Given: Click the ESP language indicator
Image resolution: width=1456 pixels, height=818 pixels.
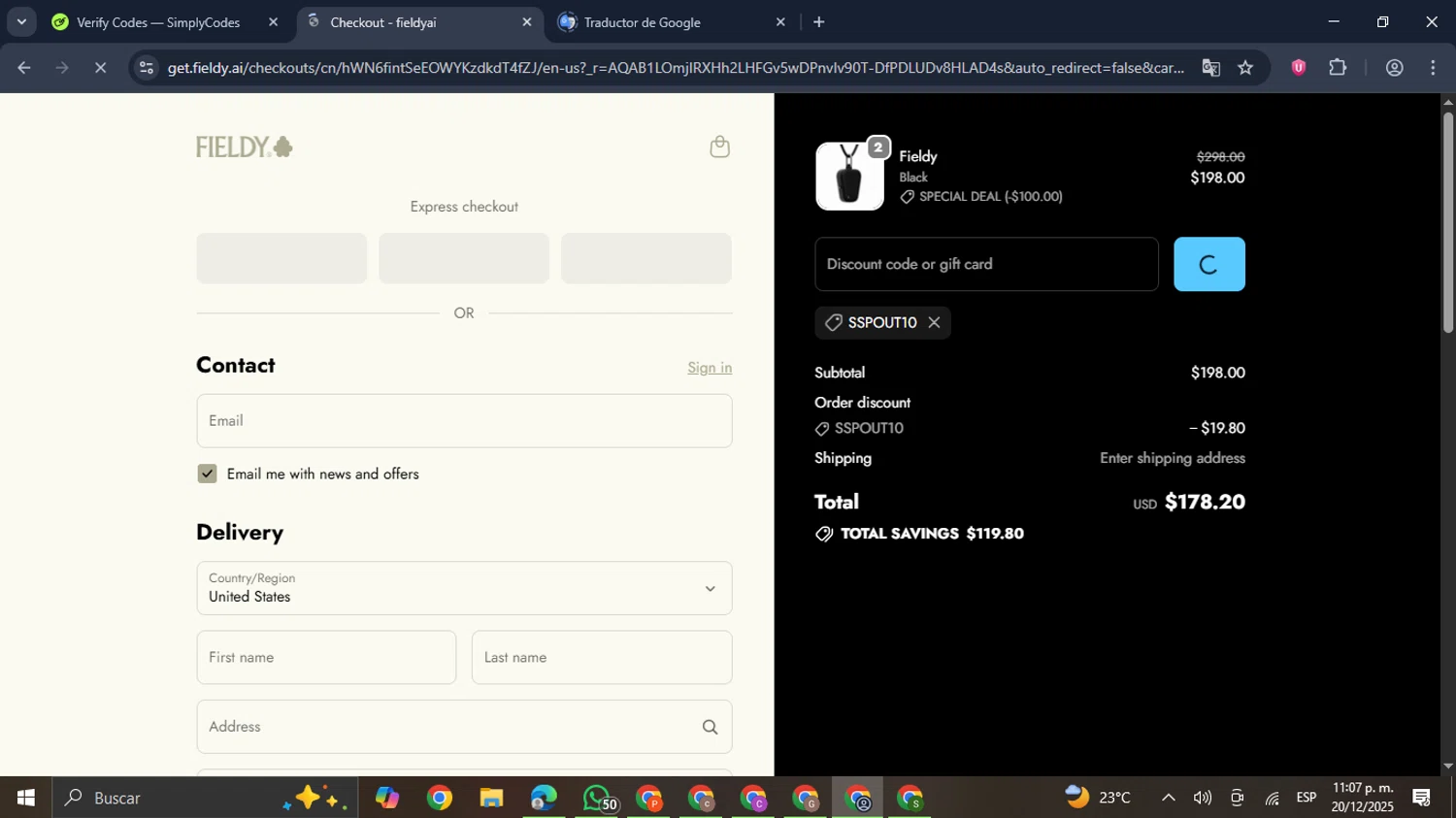Looking at the screenshot, I should point(1307,799).
